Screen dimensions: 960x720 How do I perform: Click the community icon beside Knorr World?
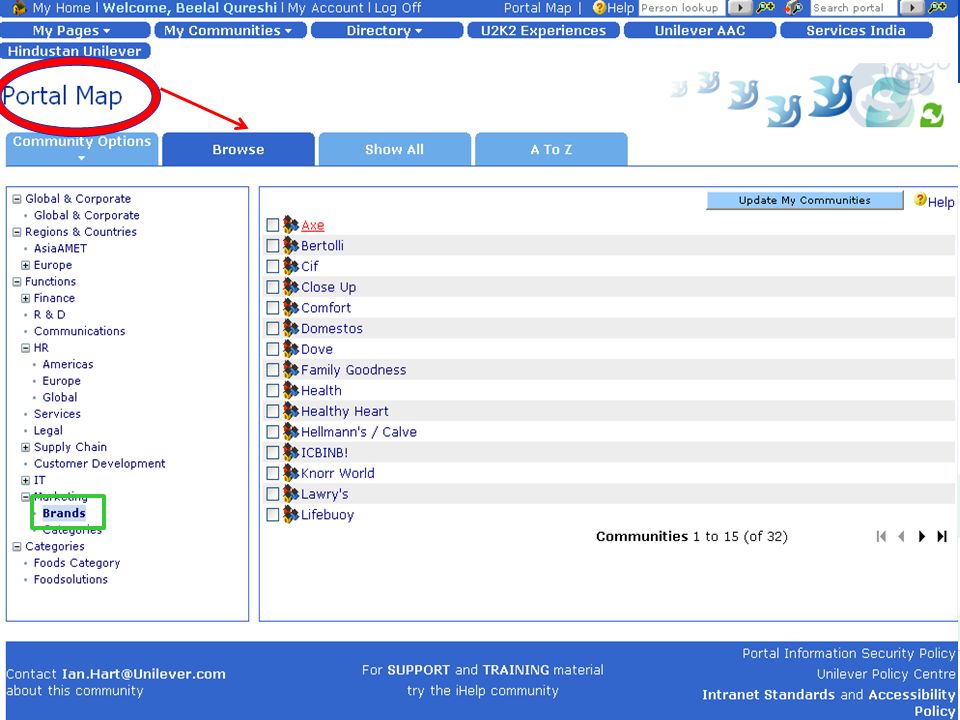click(290, 473)
